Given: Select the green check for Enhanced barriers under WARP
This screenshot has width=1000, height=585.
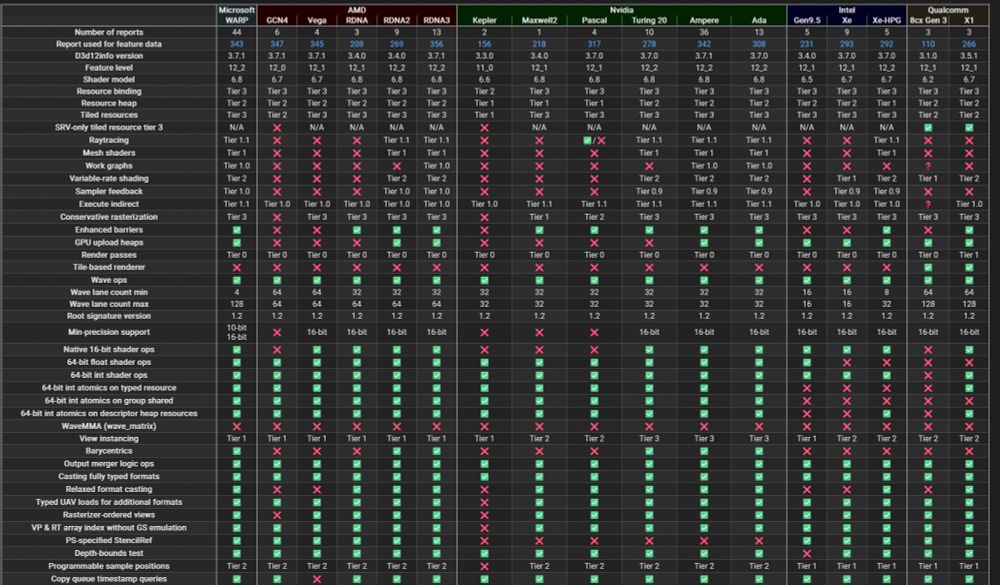Looking at the screenshot, I should click(x=237, y=230).
